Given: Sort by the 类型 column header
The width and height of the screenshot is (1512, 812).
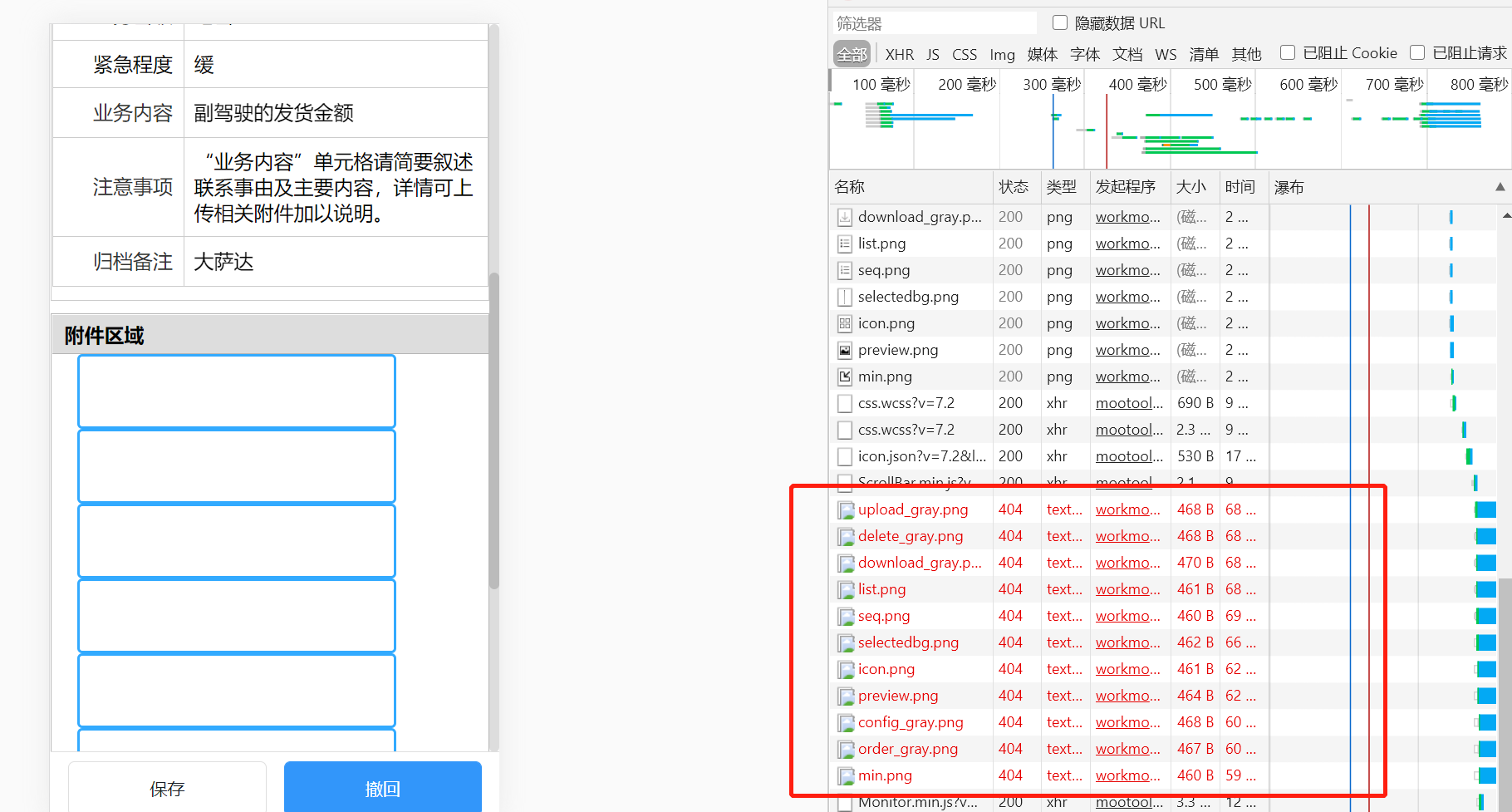Looking at the screenshot, I should pos(1065,187).
